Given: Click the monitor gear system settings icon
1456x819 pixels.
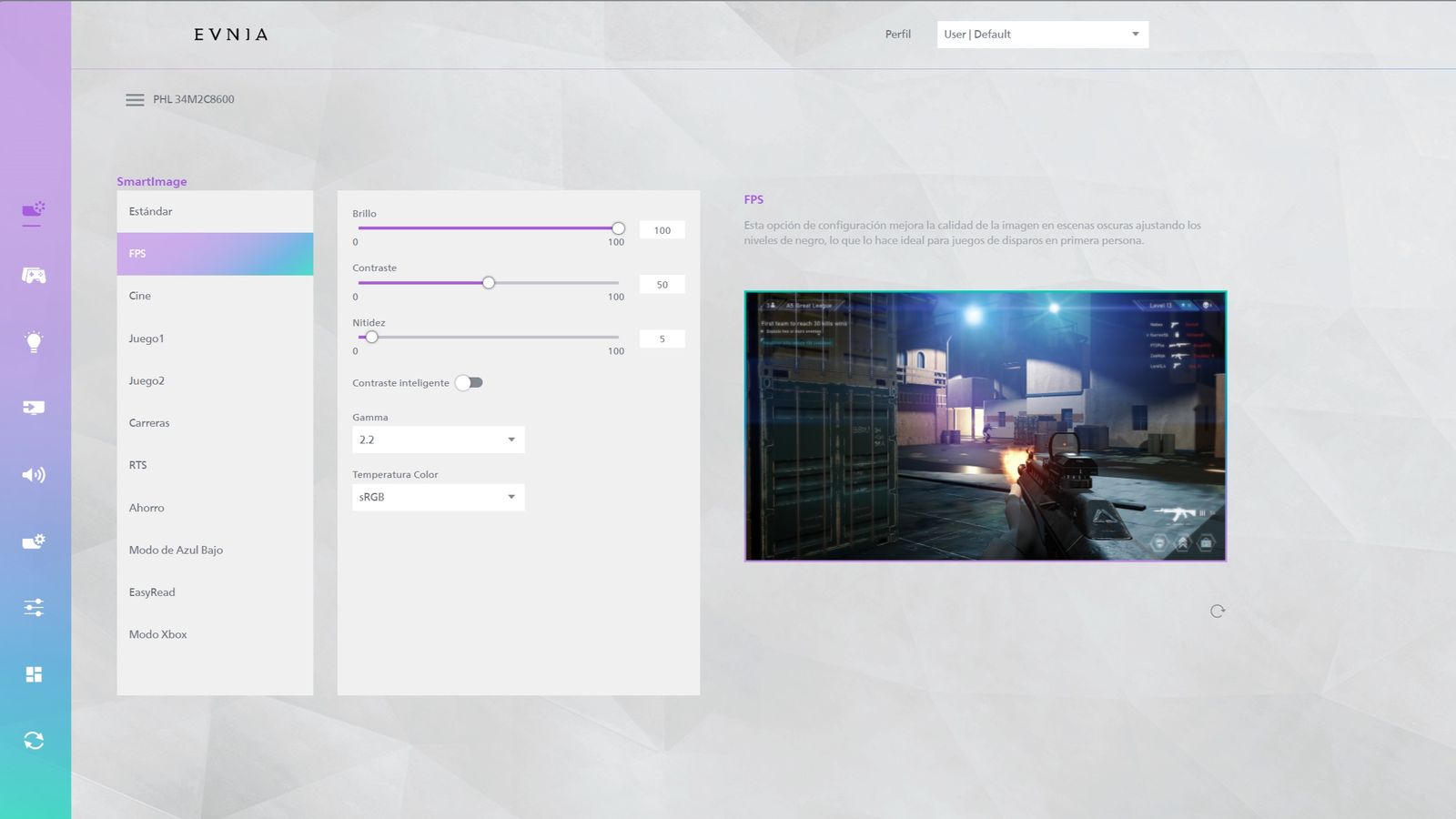Looking at the screenshot, I should tap(34, 541).
